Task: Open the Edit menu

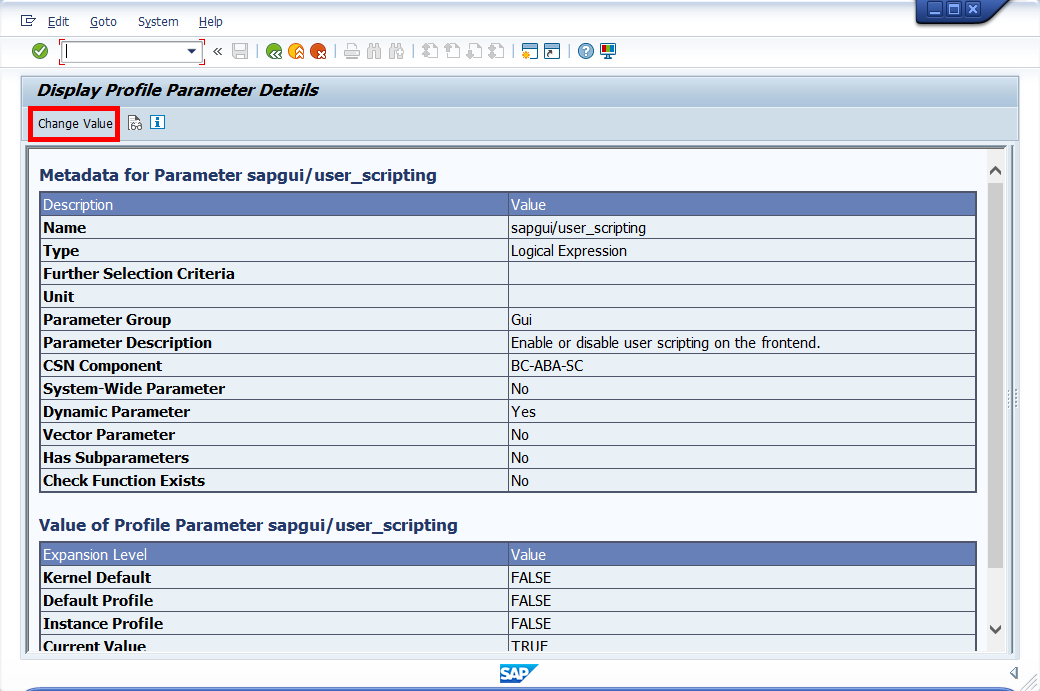Action: 58,22
